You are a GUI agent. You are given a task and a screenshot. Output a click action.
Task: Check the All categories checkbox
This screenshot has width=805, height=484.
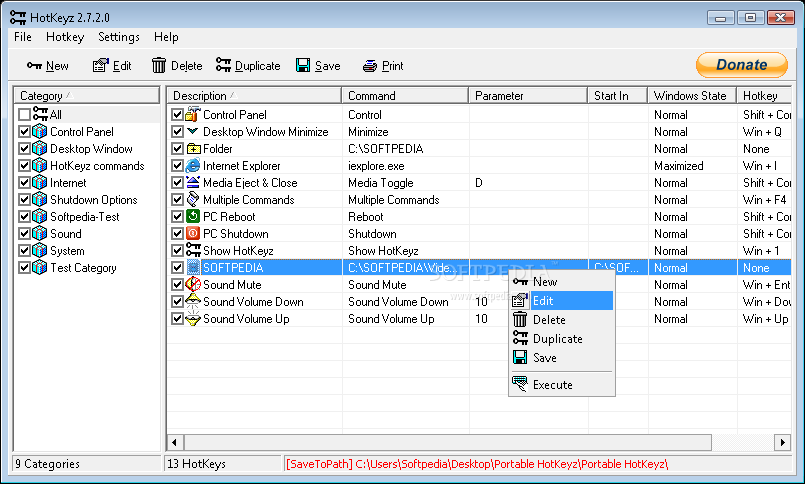(24, 114)
